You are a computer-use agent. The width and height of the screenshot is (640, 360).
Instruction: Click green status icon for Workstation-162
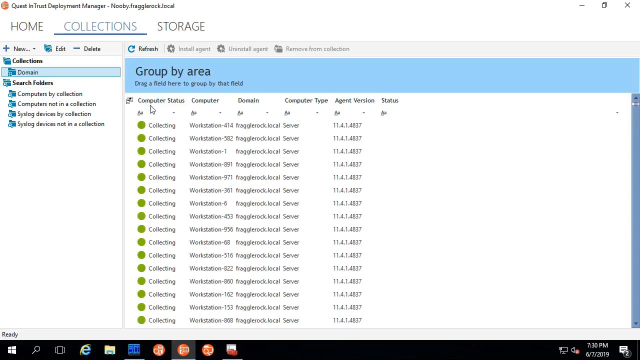pyautogui.click(x=141, y=294)
